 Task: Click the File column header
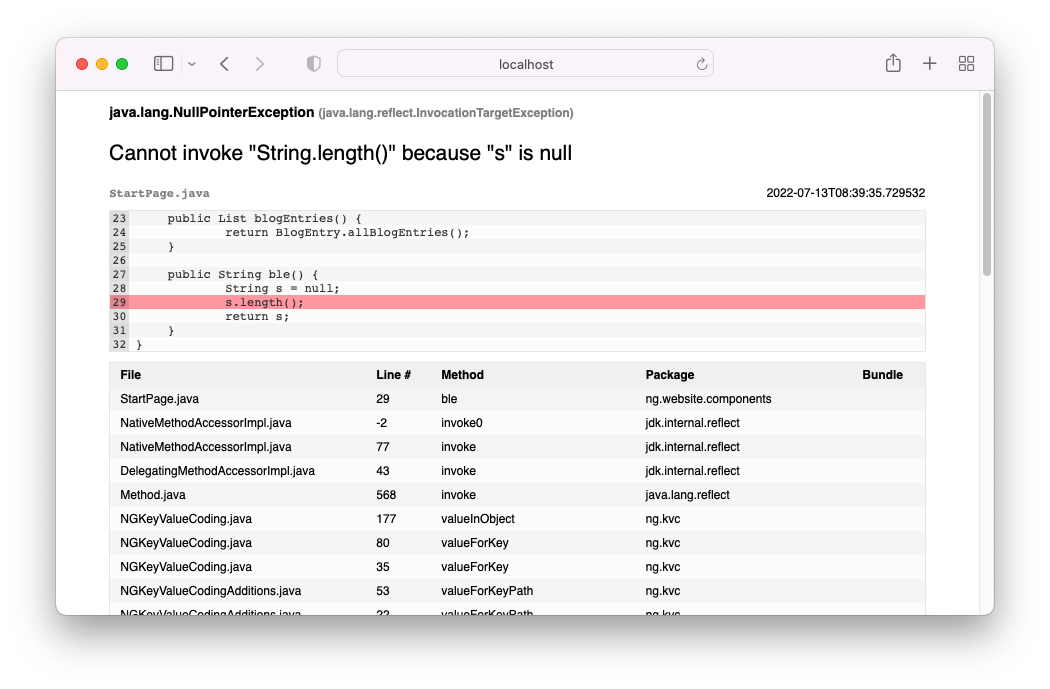point(131,375)
